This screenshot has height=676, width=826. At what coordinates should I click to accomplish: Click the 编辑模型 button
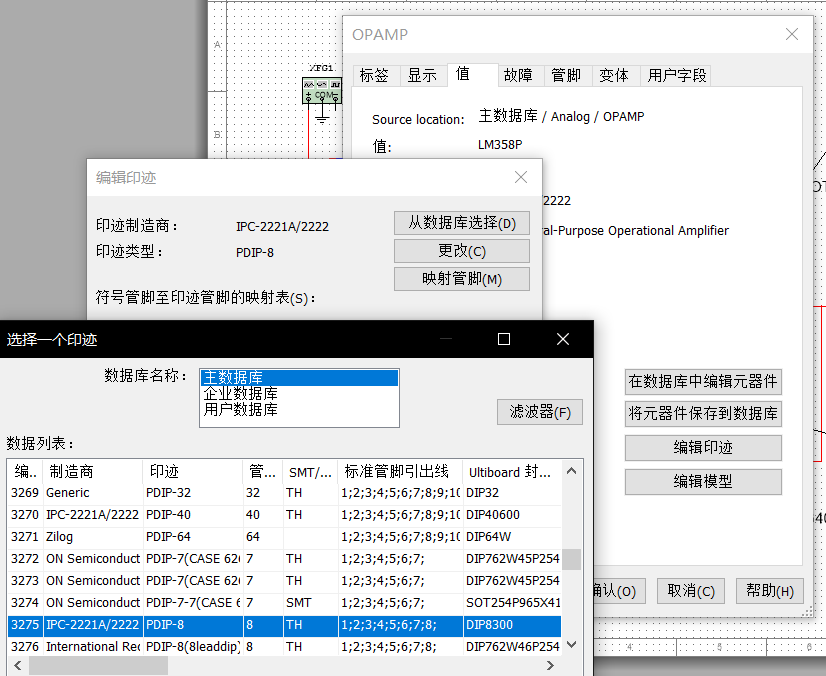pyautogui.click(x=703, y=482)
